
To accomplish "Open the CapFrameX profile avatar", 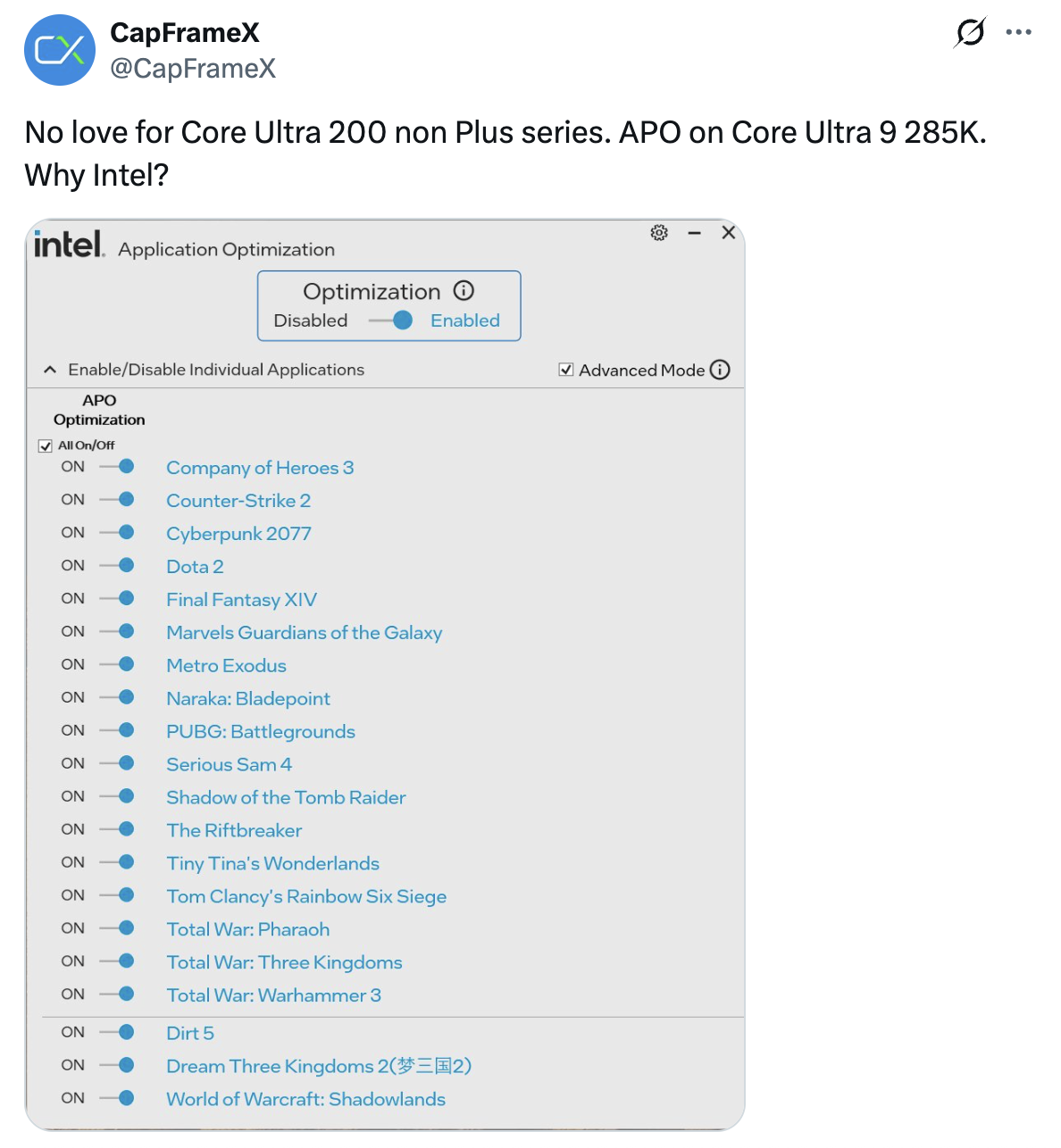I will pos(60,50).
